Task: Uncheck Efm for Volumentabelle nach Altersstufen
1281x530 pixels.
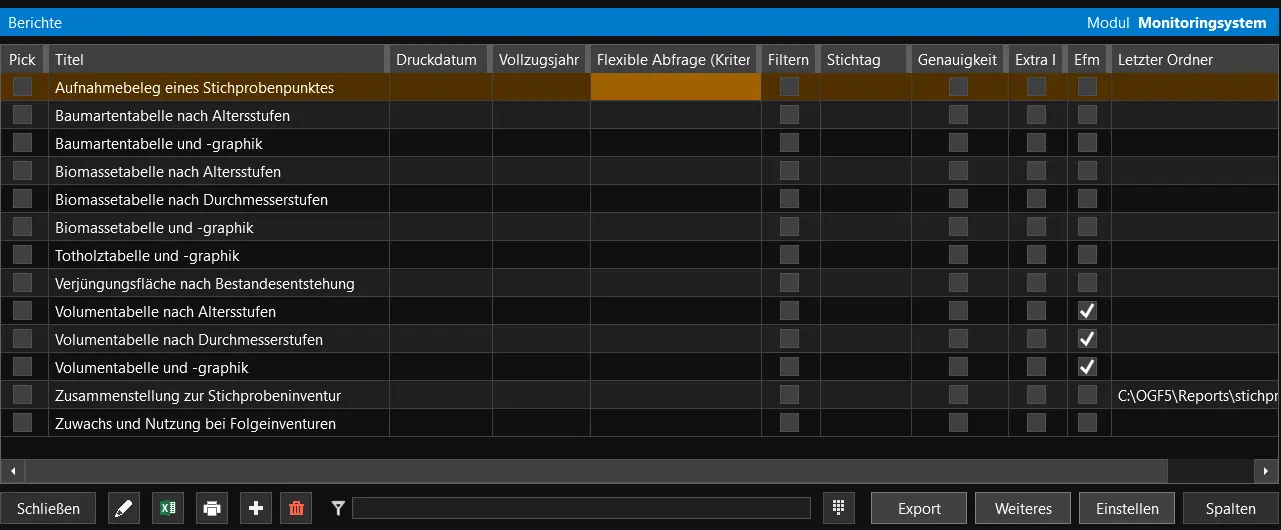Action: pyautogui.click(x=1087, y=312)
